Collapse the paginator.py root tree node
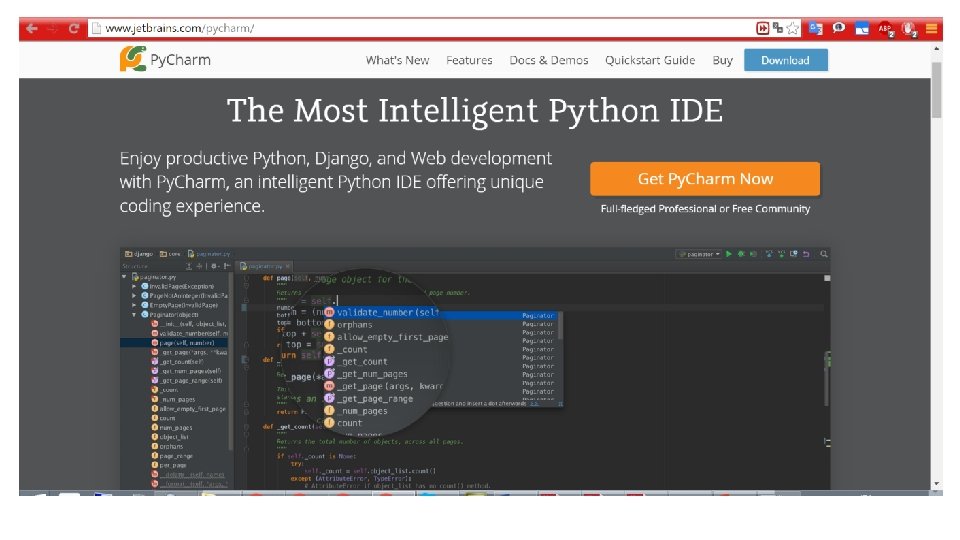 (124, 277)
